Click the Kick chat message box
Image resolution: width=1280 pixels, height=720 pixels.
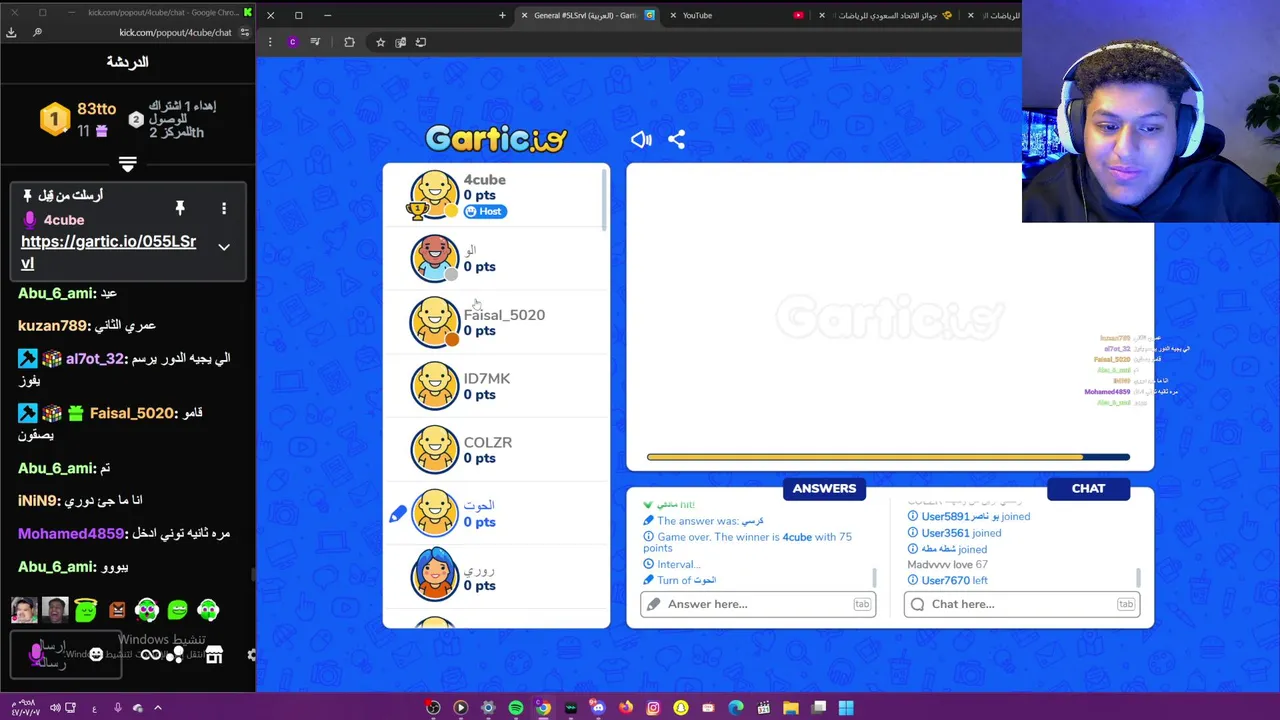click(66, 655)
